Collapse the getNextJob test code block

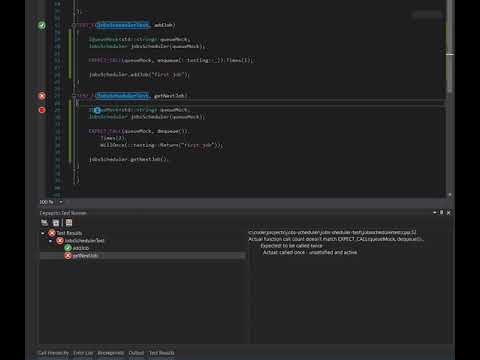point(74,96)
